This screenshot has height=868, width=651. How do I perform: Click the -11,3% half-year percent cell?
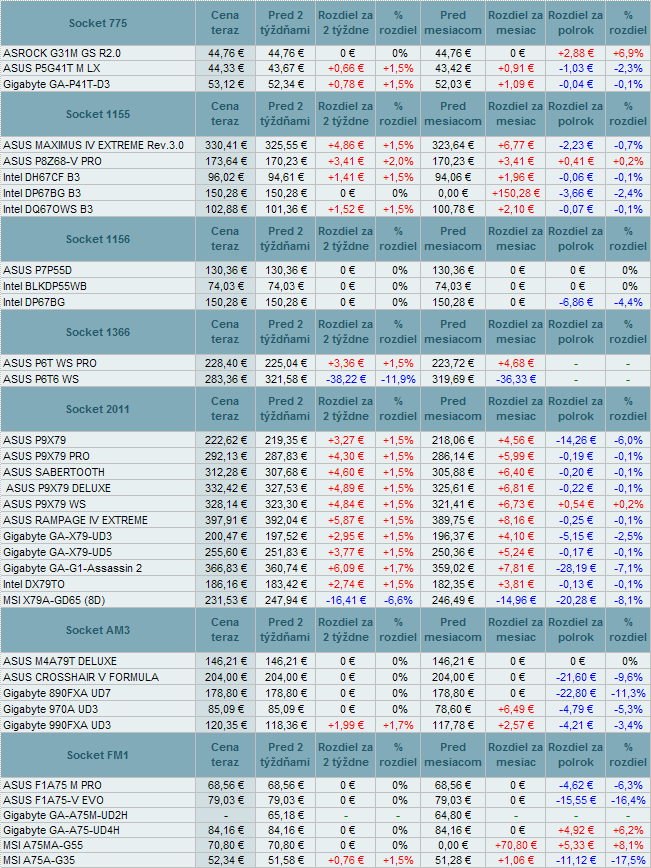pyautogui.click(x=628, y=693)
